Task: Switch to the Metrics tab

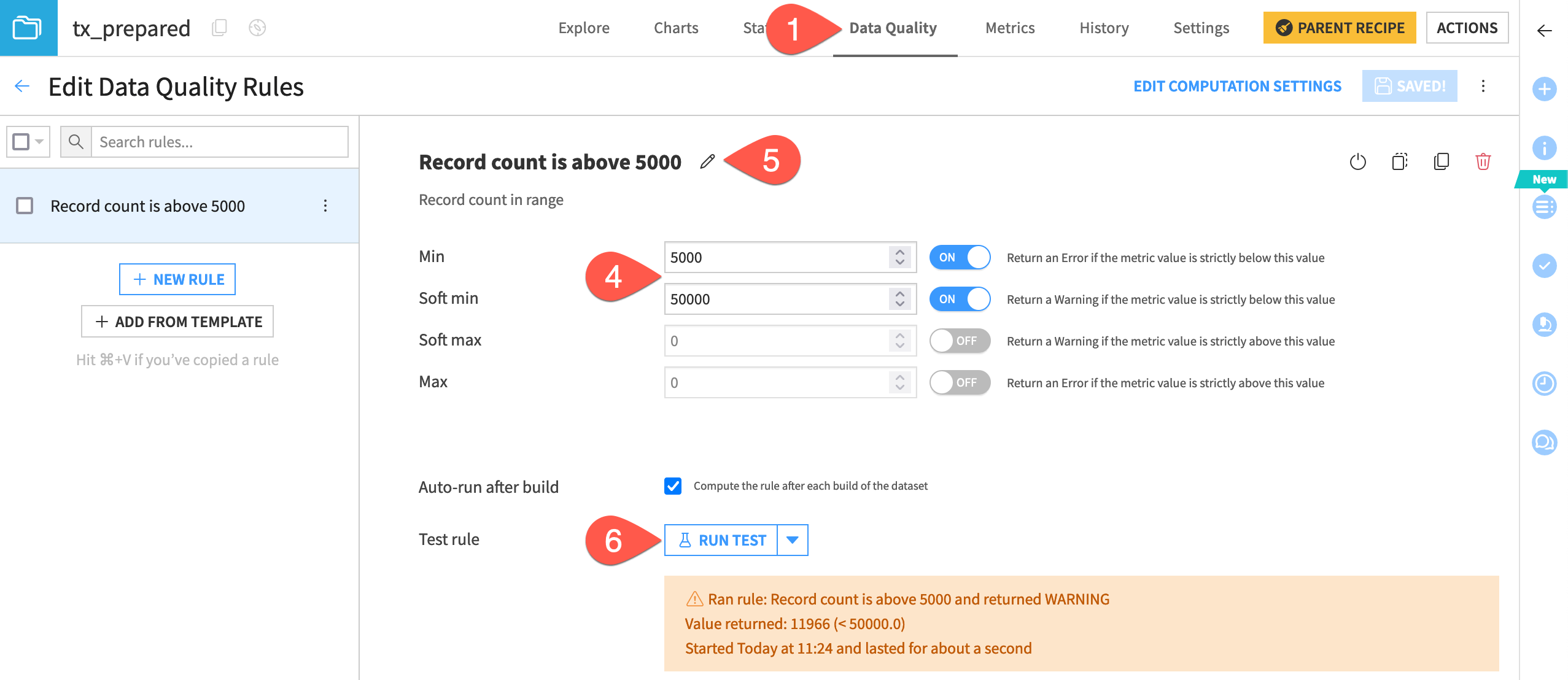Action: coord(1009,27)
